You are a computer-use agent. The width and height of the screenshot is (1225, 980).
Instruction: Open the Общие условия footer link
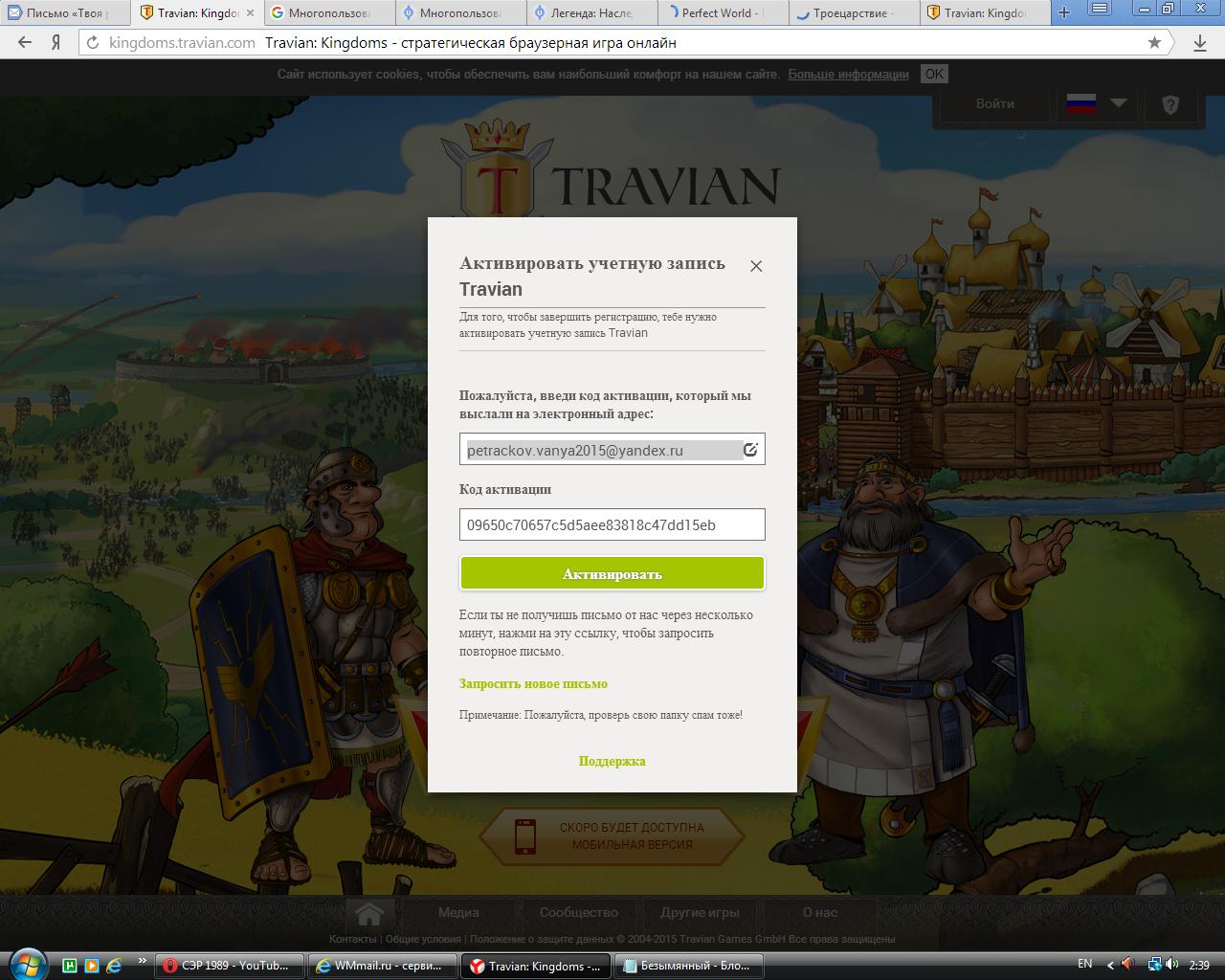point(423,939)
